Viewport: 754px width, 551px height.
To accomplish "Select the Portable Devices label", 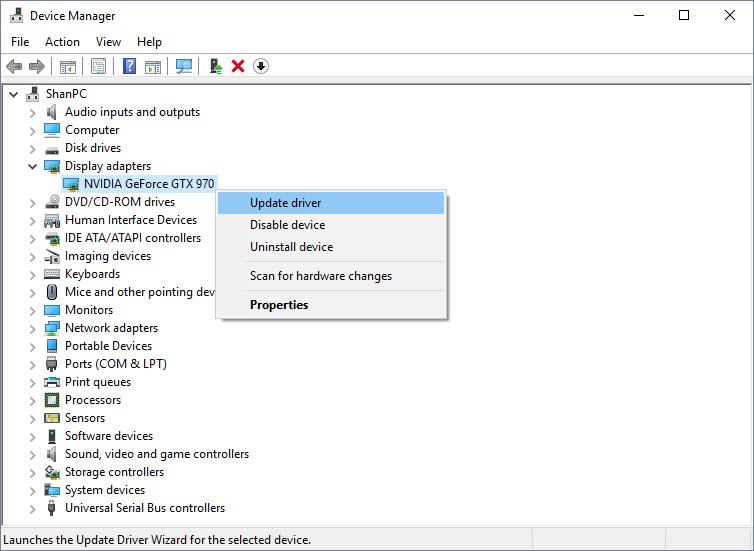I will tap(109, 346).
